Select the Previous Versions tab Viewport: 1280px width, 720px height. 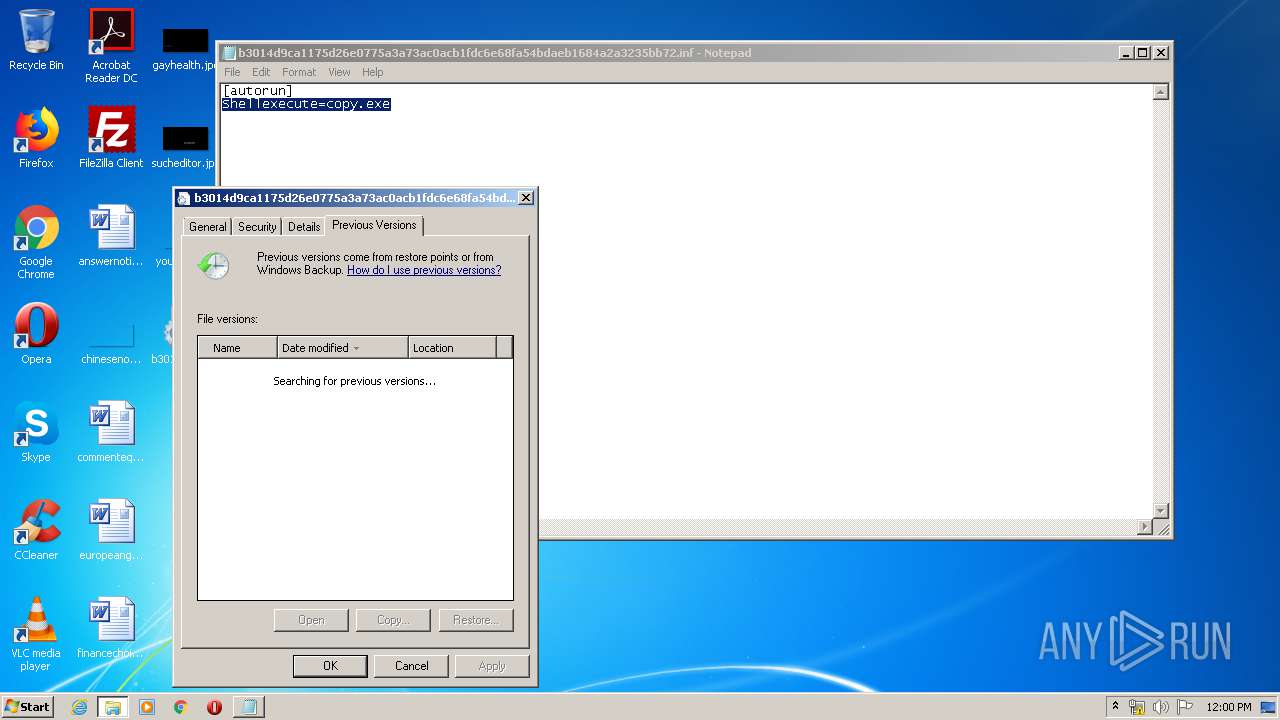coord(374,225)
